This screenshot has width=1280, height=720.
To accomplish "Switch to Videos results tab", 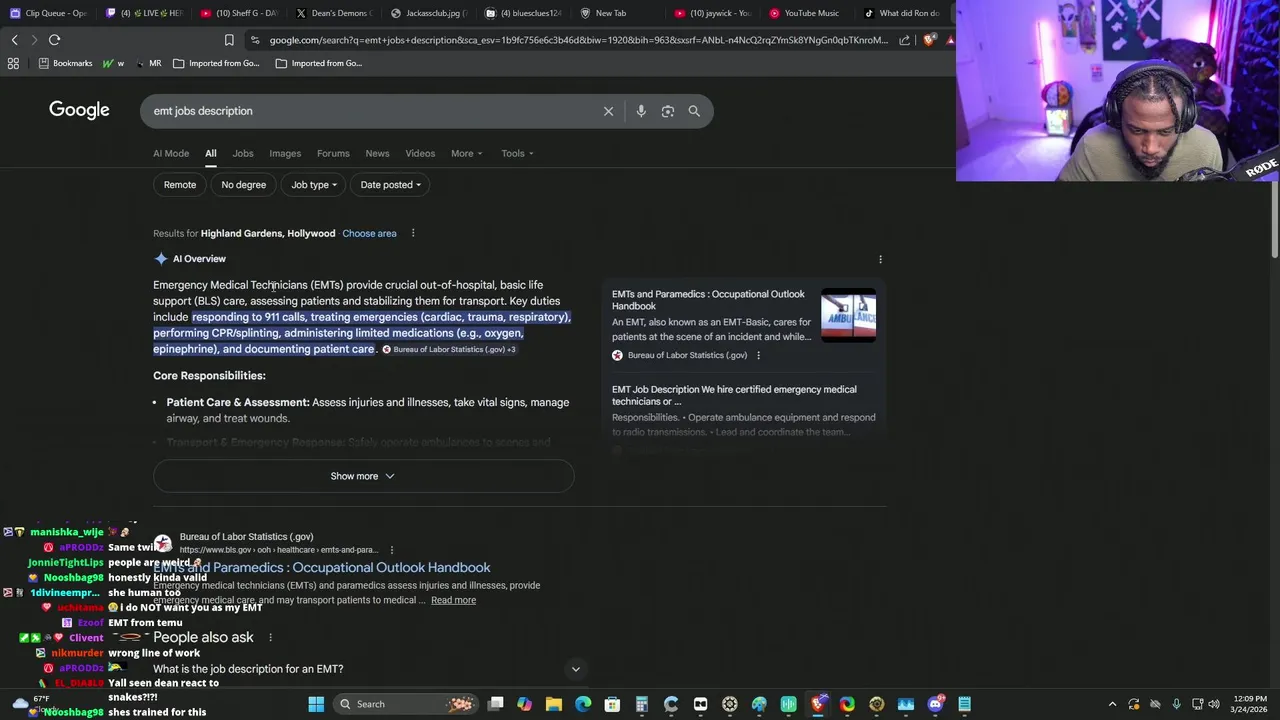I will (x=420, y=153).
